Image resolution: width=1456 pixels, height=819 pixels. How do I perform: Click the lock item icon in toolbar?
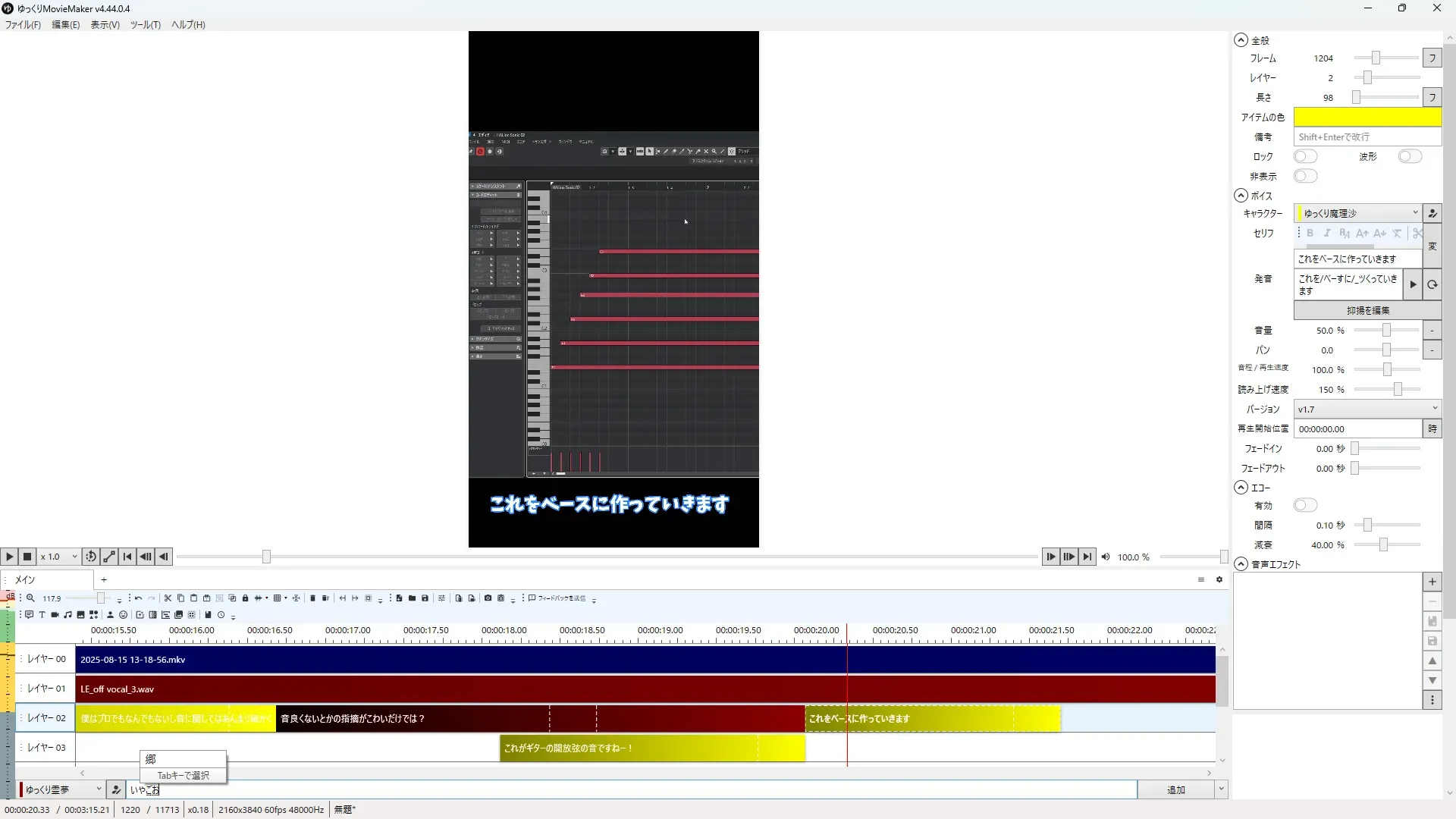pos(245,598)
